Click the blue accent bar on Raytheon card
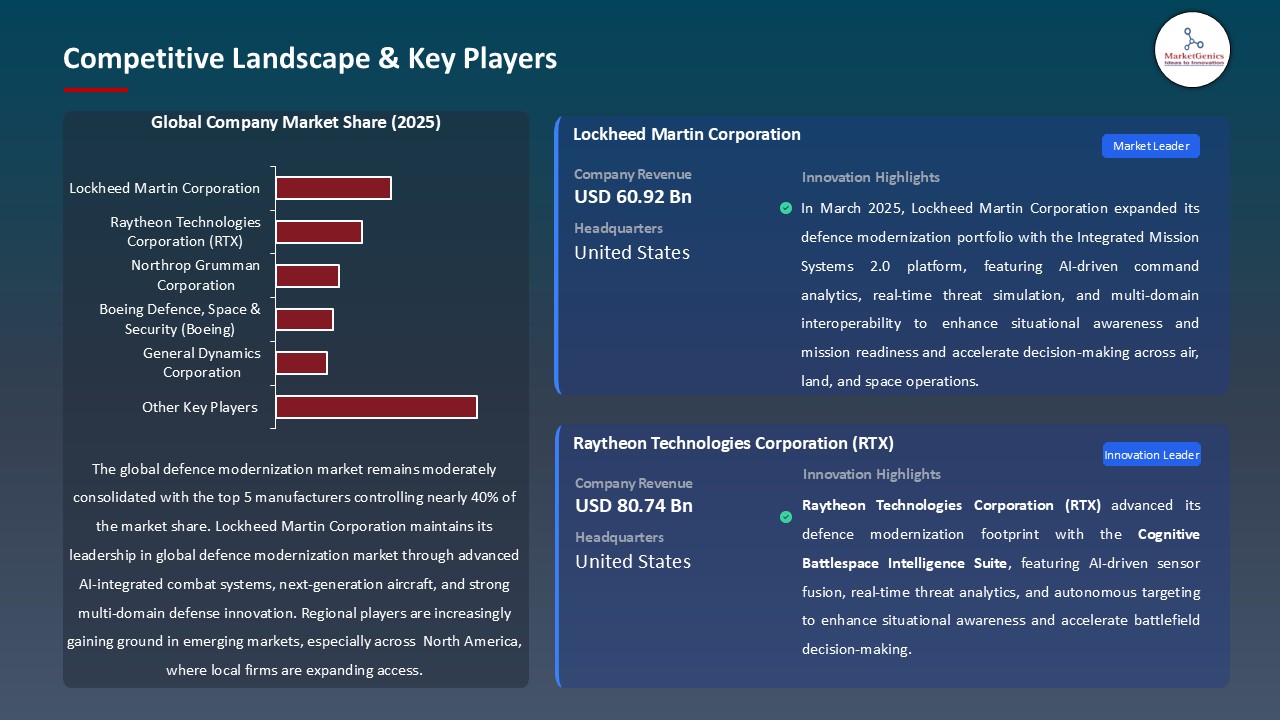This screenshot has width=1280, height=720. [x=557, y=555]
